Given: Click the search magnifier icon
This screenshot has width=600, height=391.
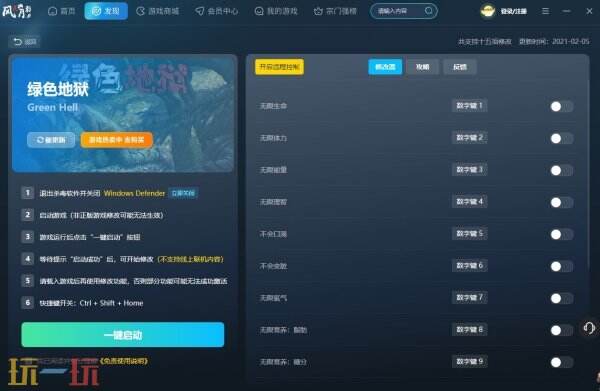Looking at the screenshot, I should click(429, 11).
